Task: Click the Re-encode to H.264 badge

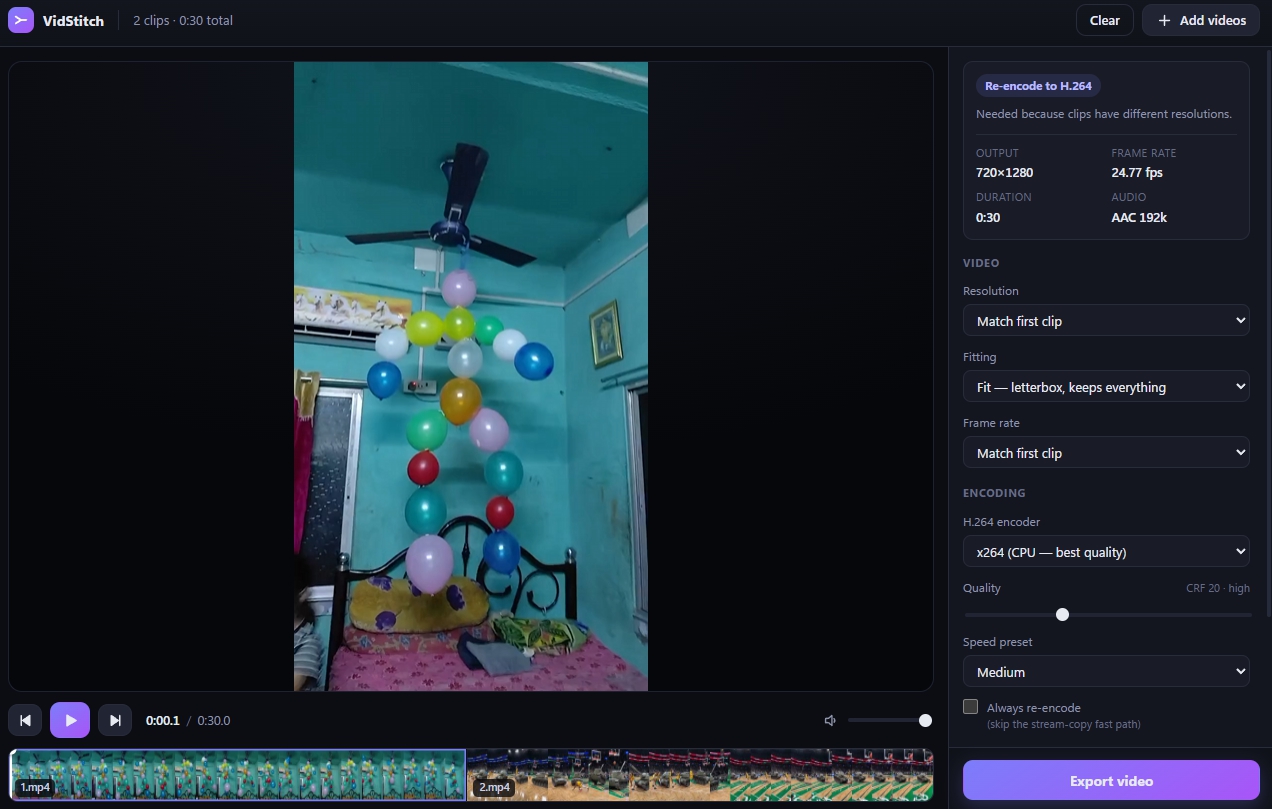Action: (x=1038, y=86)
